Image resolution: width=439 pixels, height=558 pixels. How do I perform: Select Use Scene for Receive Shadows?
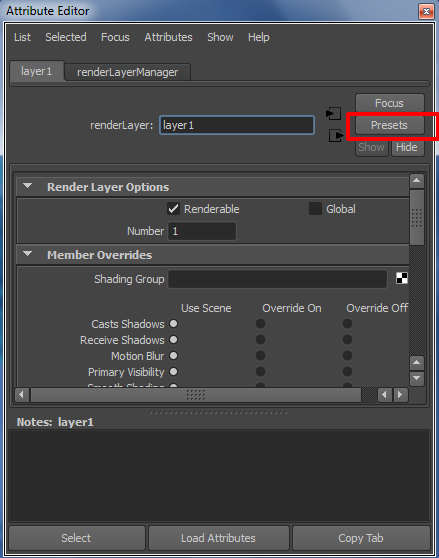coord(174,340)
